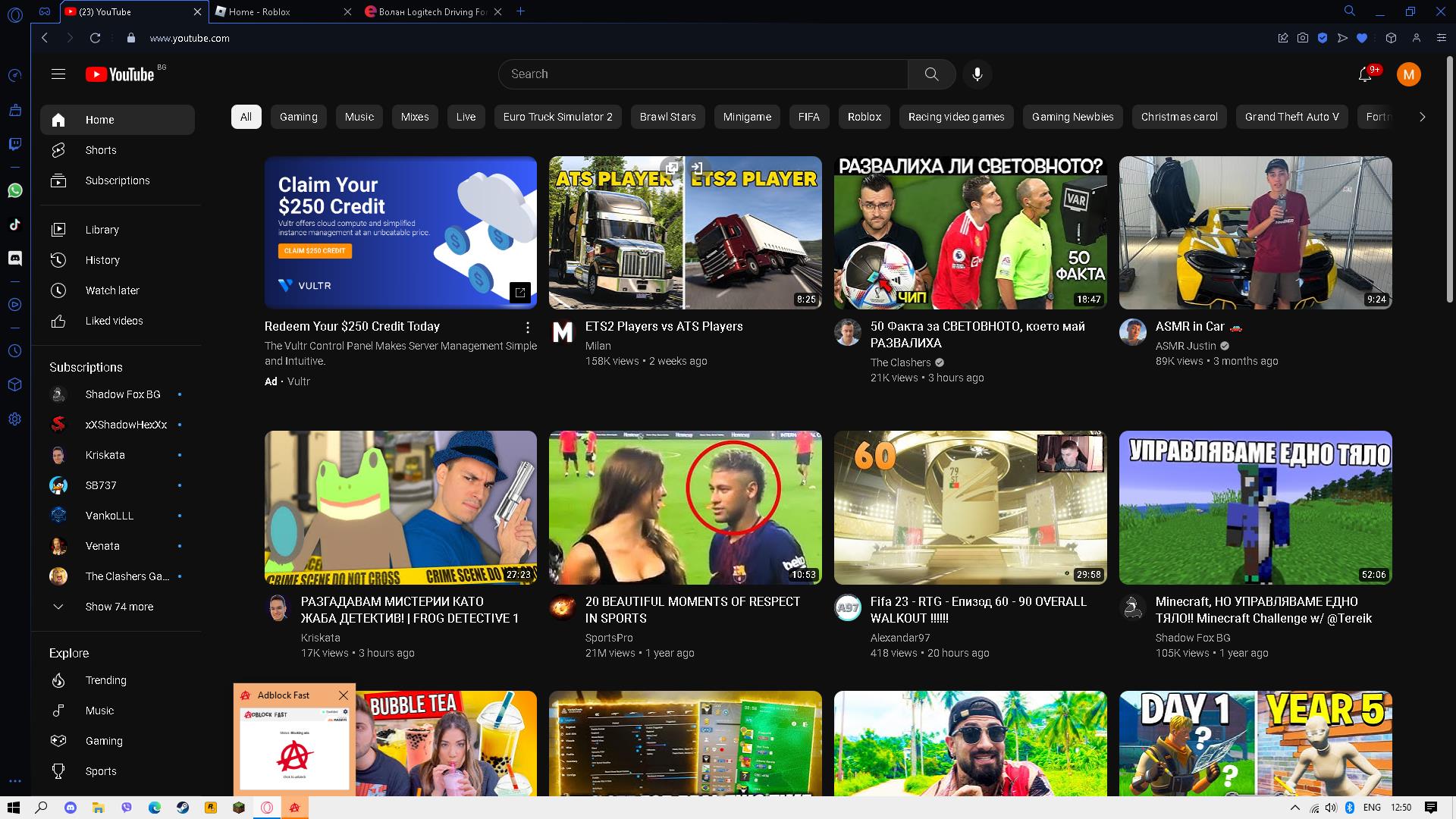The width and height of the screenshot is (1456, 819).
Task: Close the Adblock Fast popup
Action: 344,695
